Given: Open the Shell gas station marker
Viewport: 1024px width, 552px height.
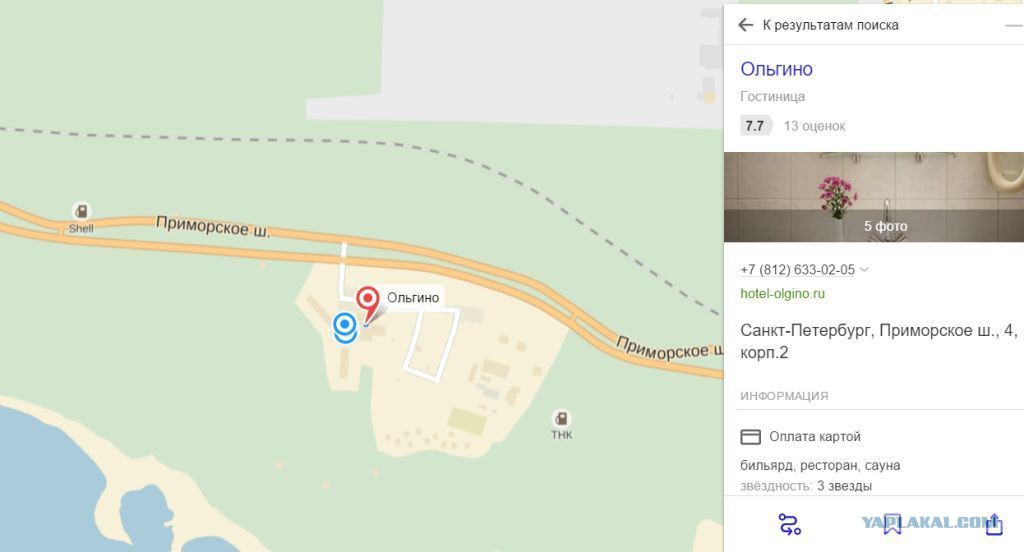Looking at the screenshot, I should coord(81,211).
